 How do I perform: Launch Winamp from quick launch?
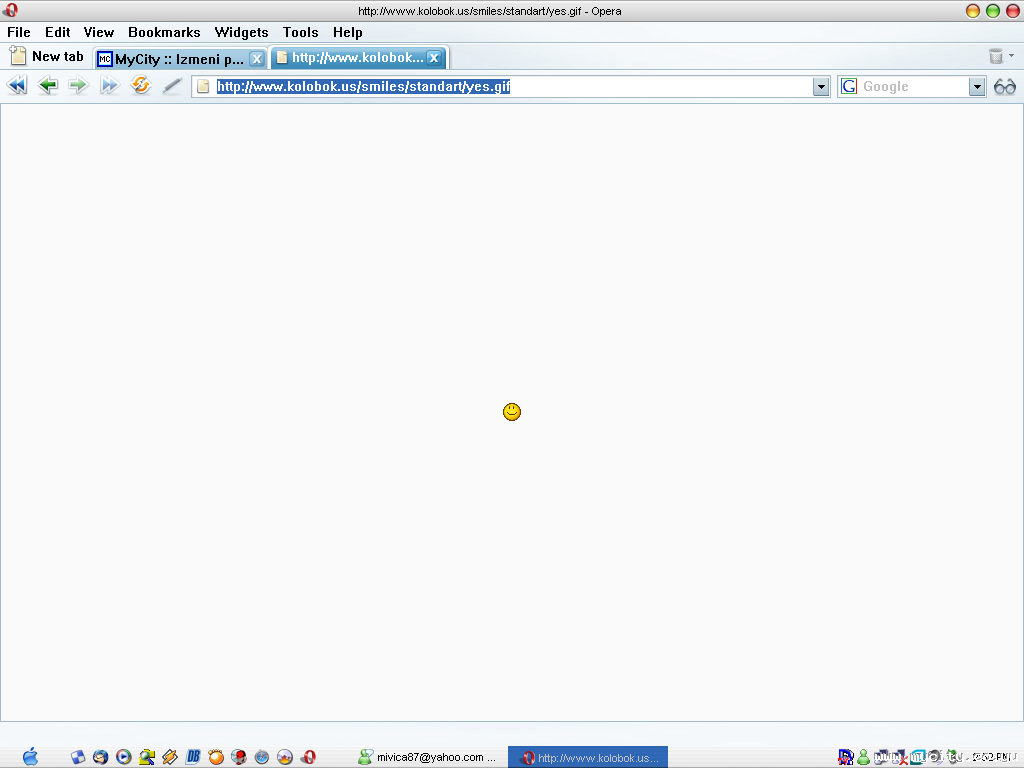170,757
